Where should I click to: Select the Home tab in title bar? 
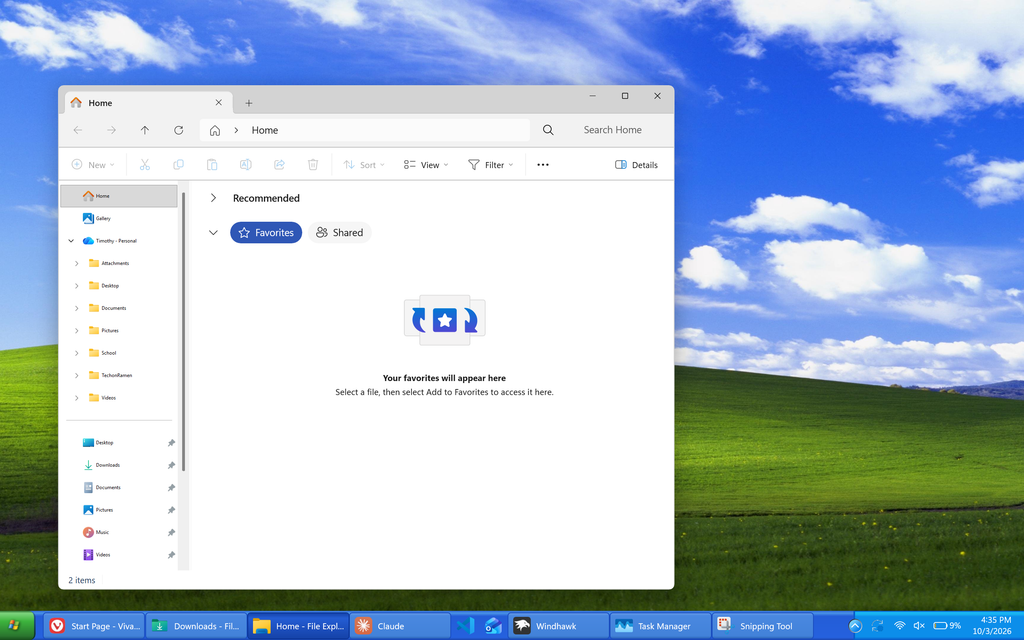coord(149,103)
